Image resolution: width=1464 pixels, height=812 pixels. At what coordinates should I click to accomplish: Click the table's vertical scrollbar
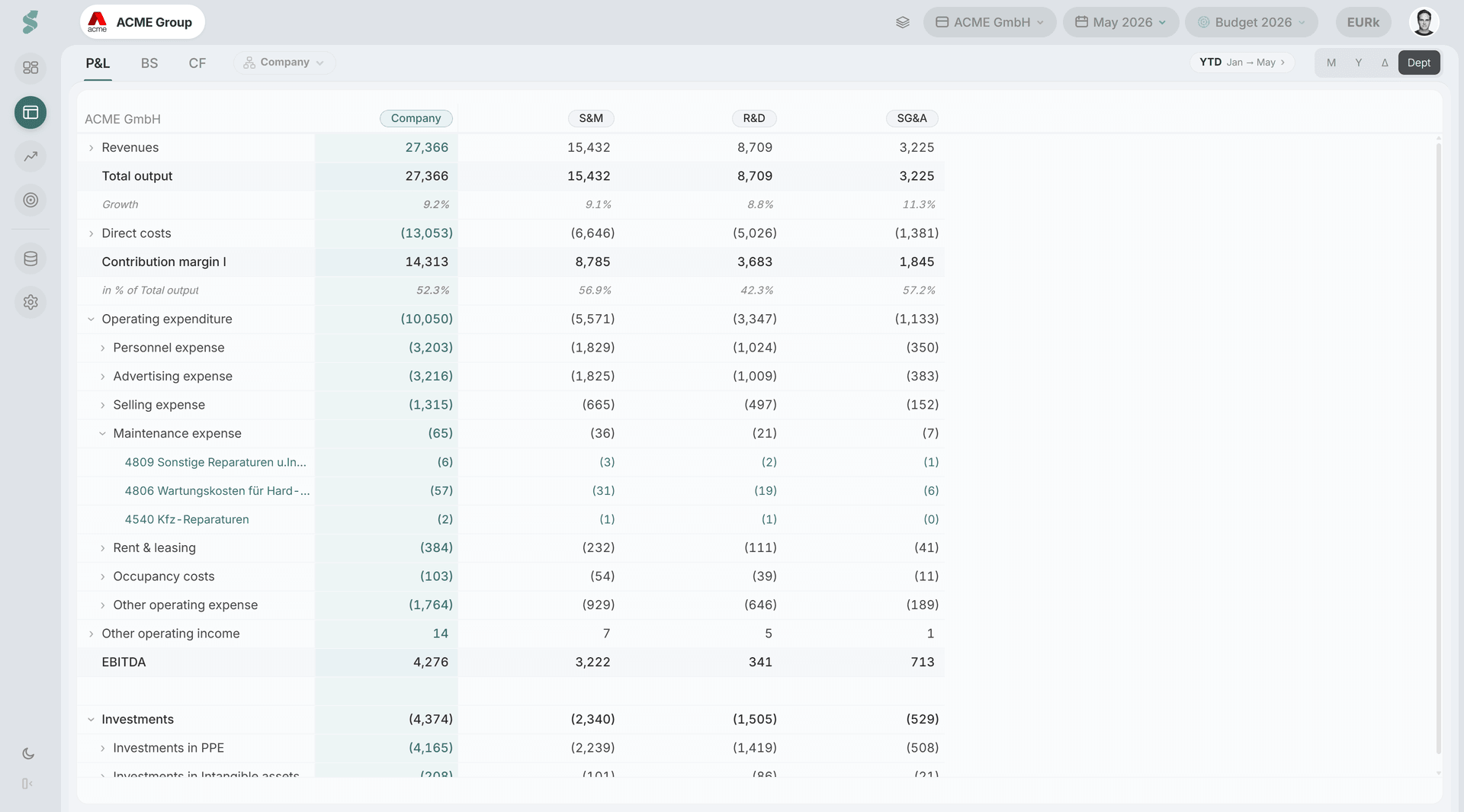[1438, 446]
